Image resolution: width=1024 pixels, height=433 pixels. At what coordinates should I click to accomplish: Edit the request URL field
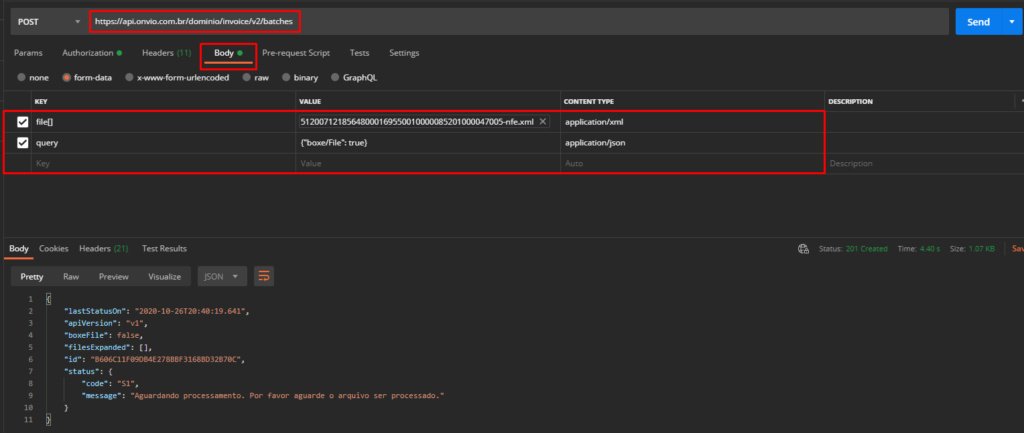(519, 22)
